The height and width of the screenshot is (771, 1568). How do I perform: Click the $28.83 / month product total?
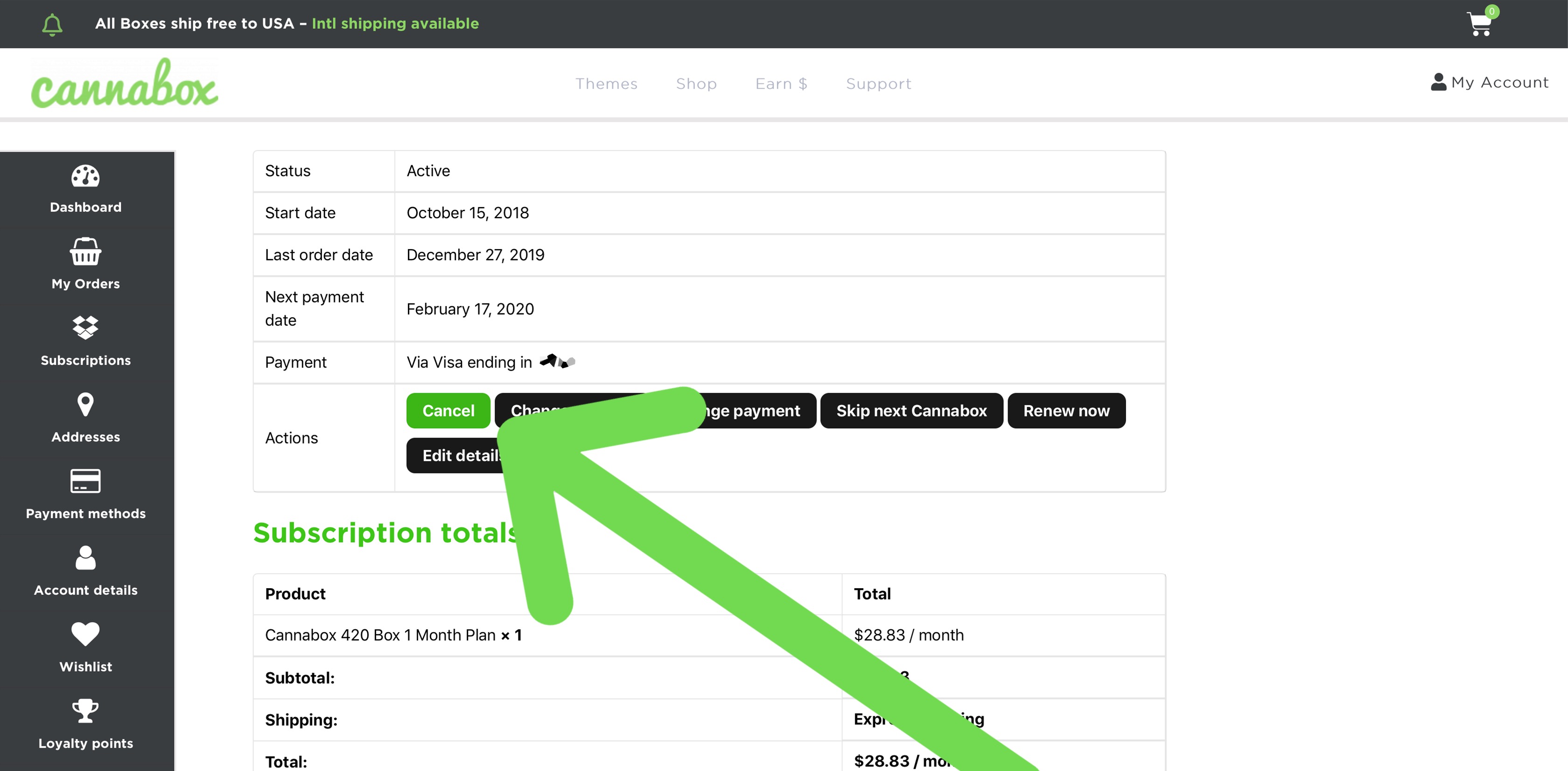[x=909, y=635]
